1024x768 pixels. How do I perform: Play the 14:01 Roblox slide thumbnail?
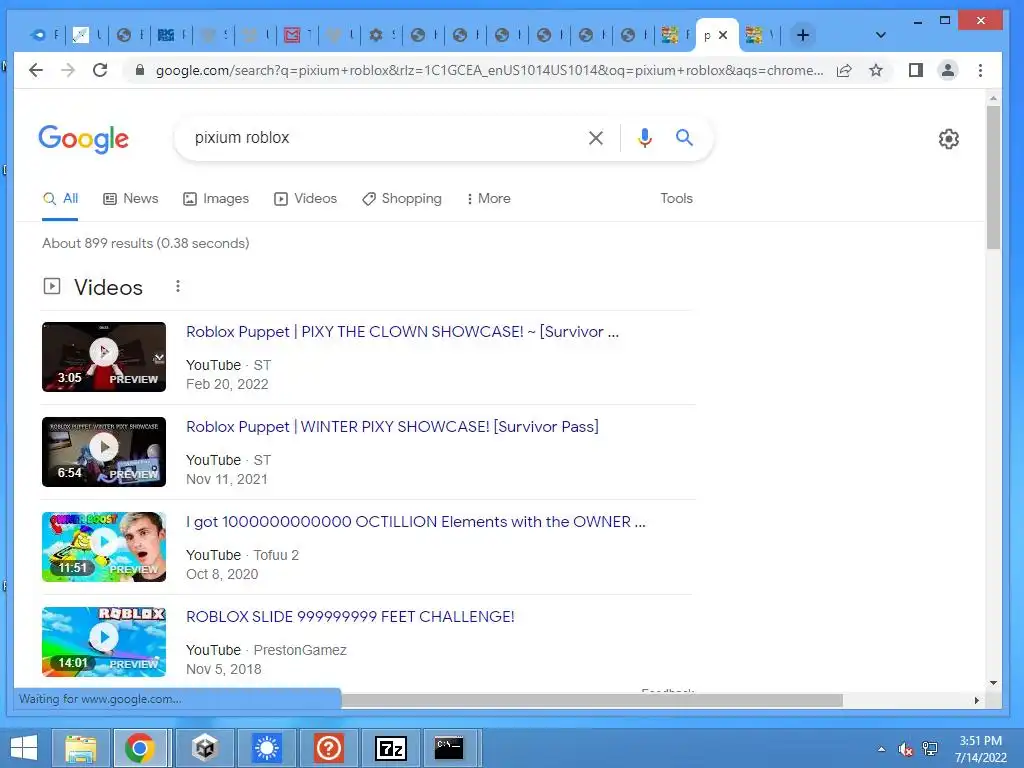click(x=104, y=642)
